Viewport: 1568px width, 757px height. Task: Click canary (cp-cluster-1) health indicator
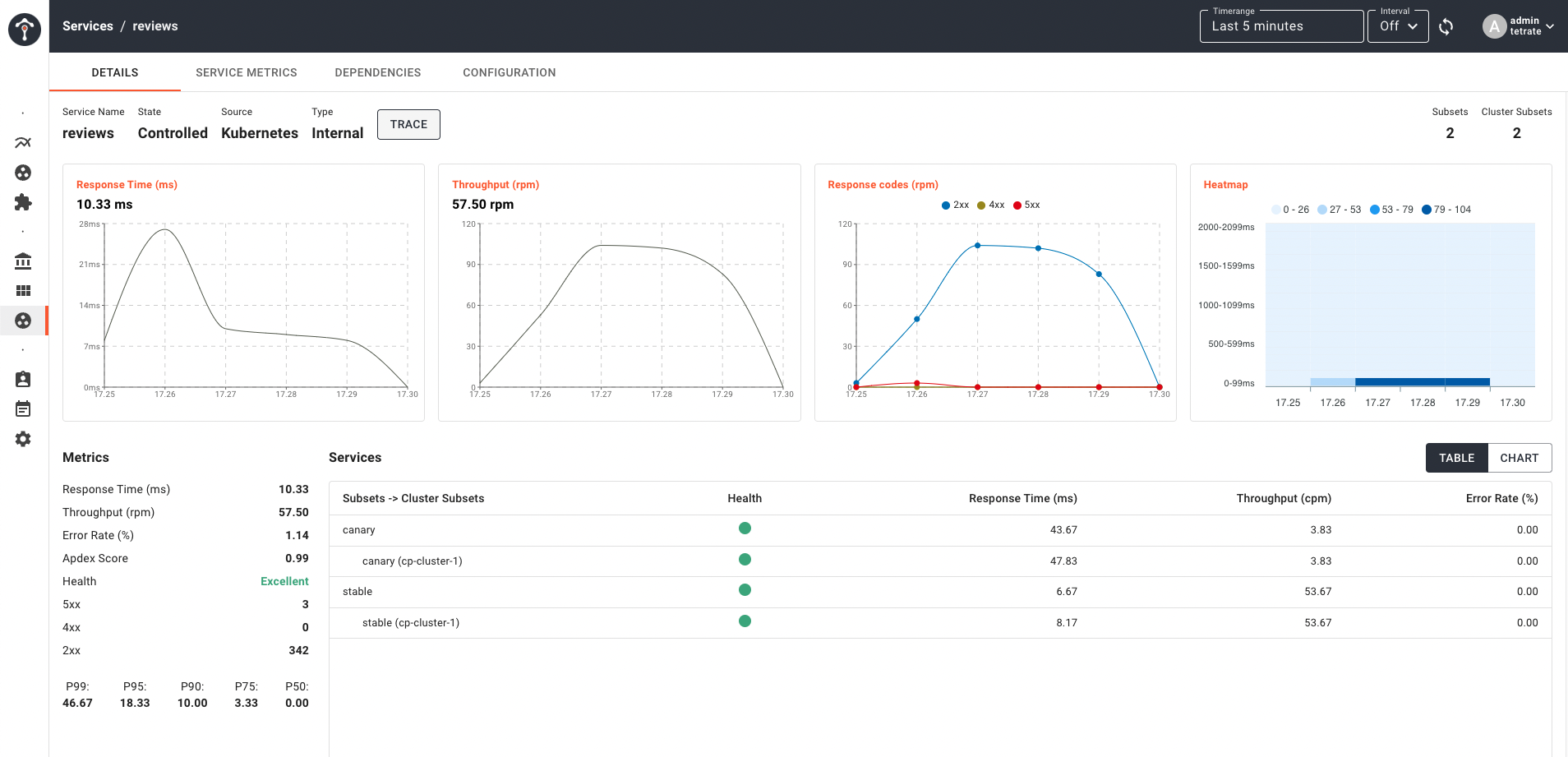[x=745, y=560]
